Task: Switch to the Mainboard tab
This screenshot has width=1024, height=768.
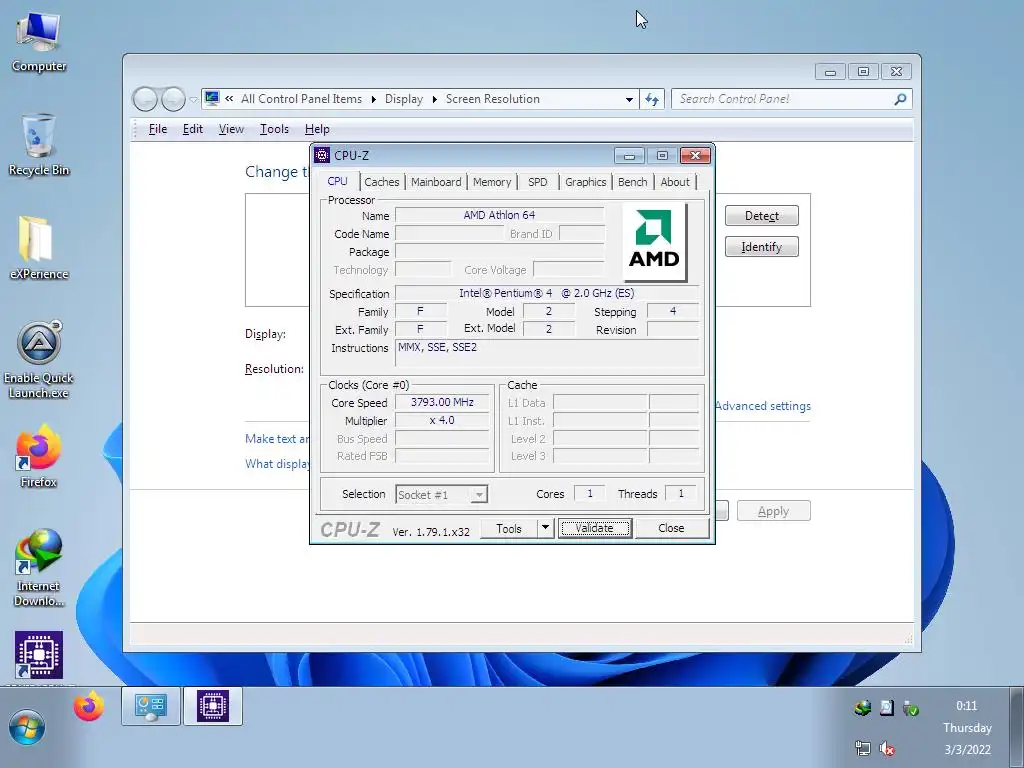Action: click(436, 182)
